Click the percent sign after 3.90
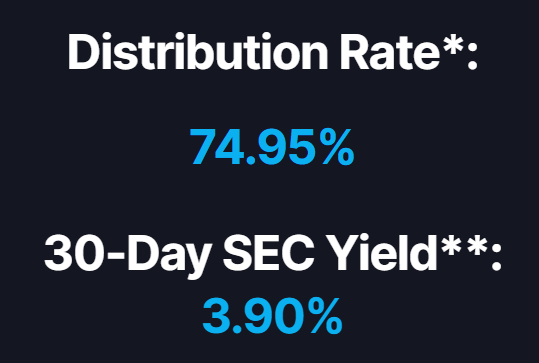 [x=326, y=316]
